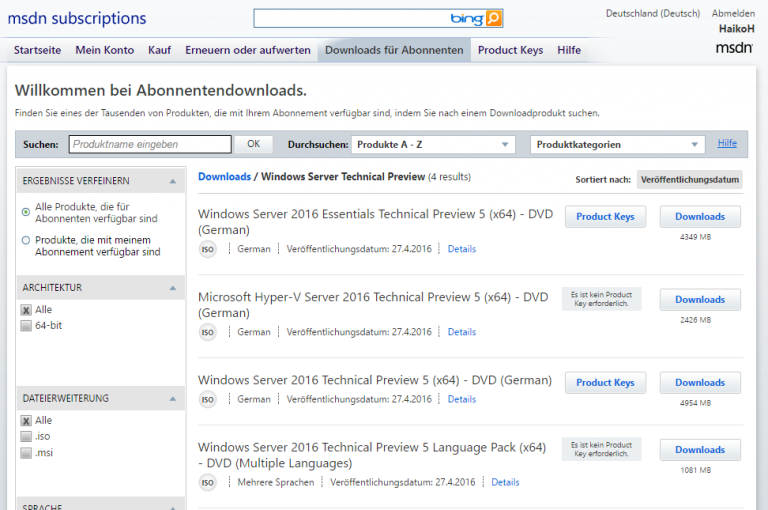Viewport: 768px width, 510px height.
Task: Click Product Keys for Windows Server 2016 Technical Preview 5
Action: click(x=605, y=383)
